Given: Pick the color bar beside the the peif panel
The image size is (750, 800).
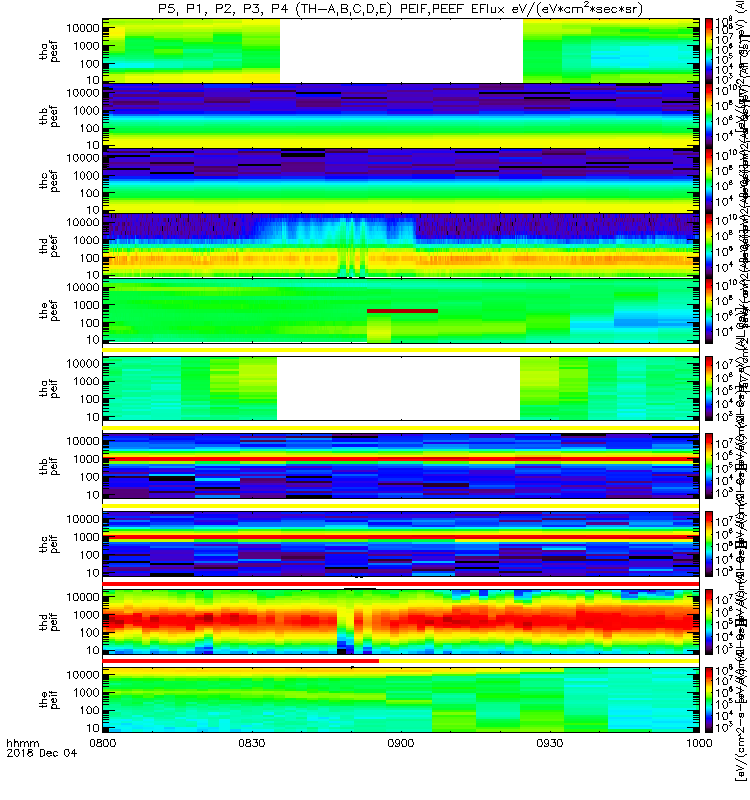Looking at the screenshot, I should coord(709,699).
